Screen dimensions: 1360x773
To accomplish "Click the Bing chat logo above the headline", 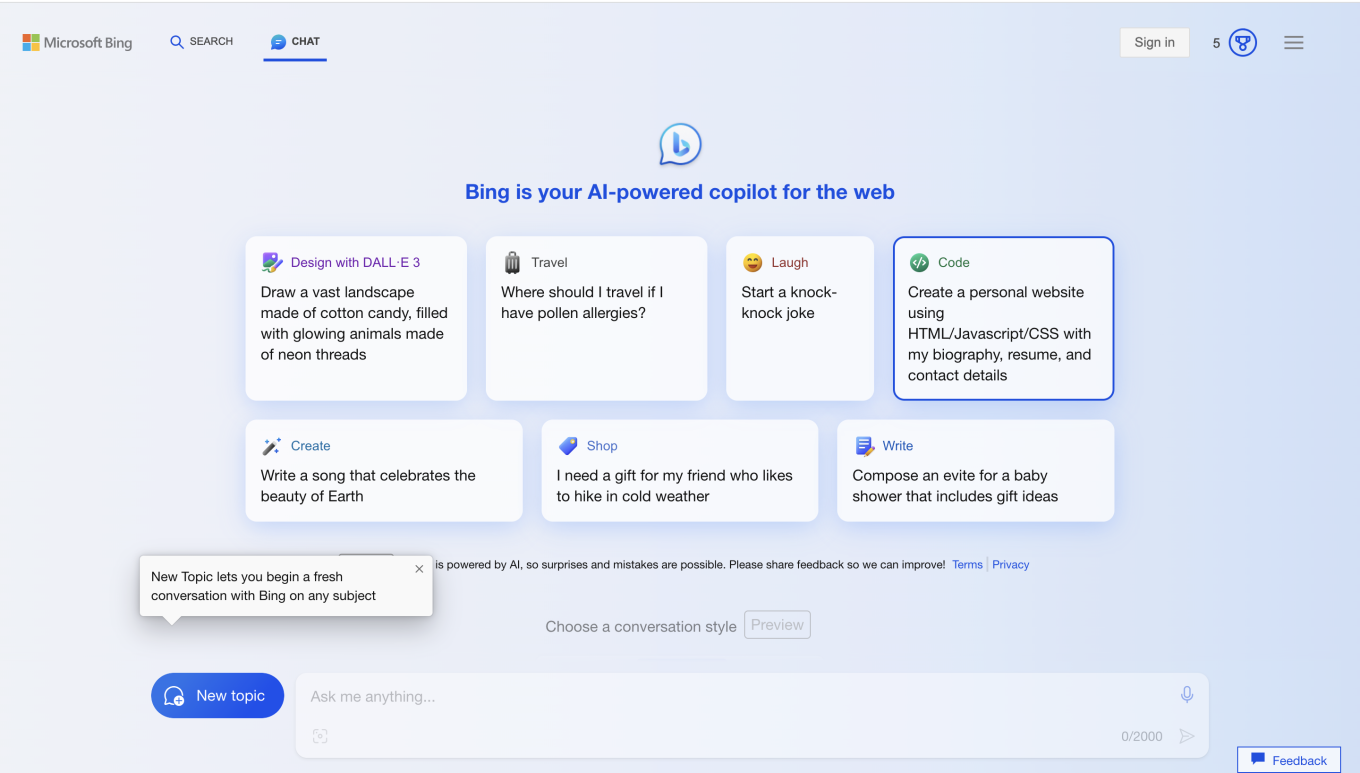I will tap(680, 145).
